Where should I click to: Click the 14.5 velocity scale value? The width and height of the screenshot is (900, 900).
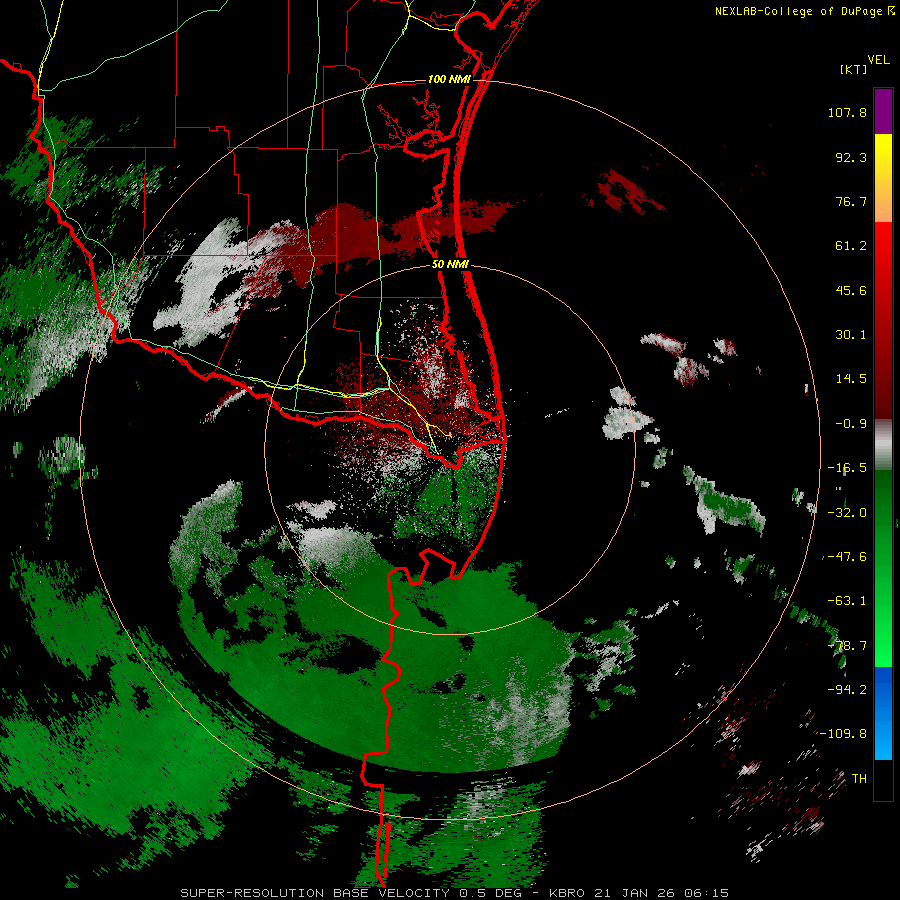[851, 379]
